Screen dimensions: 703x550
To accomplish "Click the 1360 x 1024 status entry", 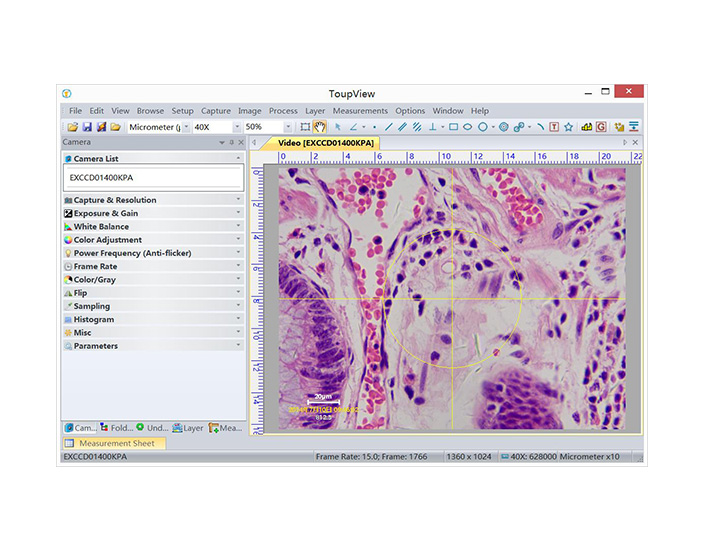I will pos(469,457).
